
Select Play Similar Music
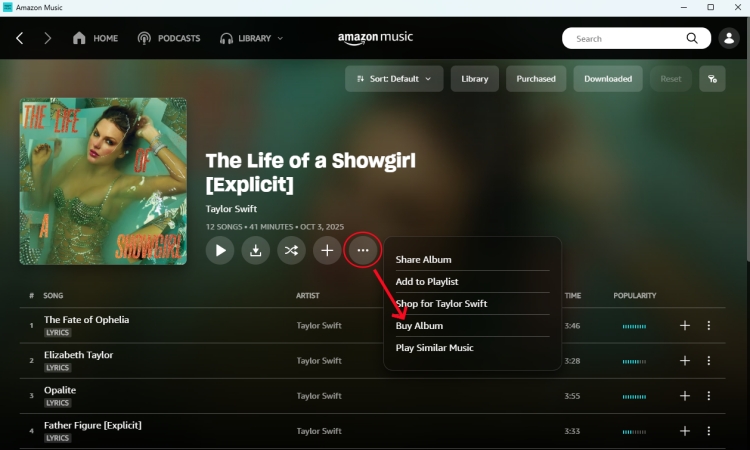(434, 348)
